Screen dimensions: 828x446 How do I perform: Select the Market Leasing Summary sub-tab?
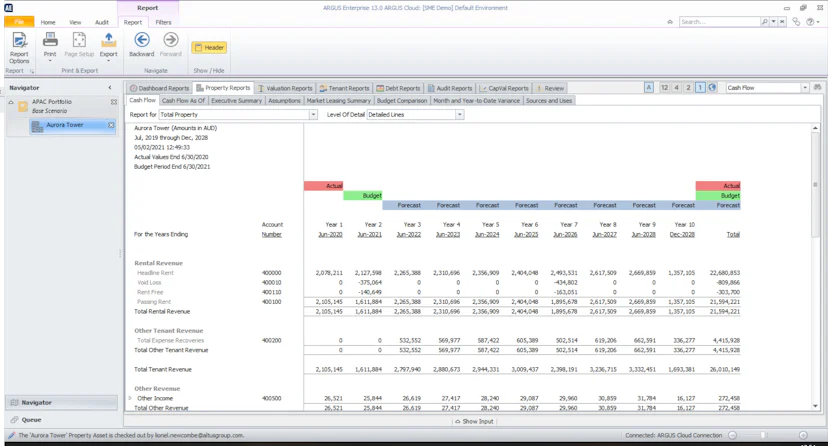point(338,100)
